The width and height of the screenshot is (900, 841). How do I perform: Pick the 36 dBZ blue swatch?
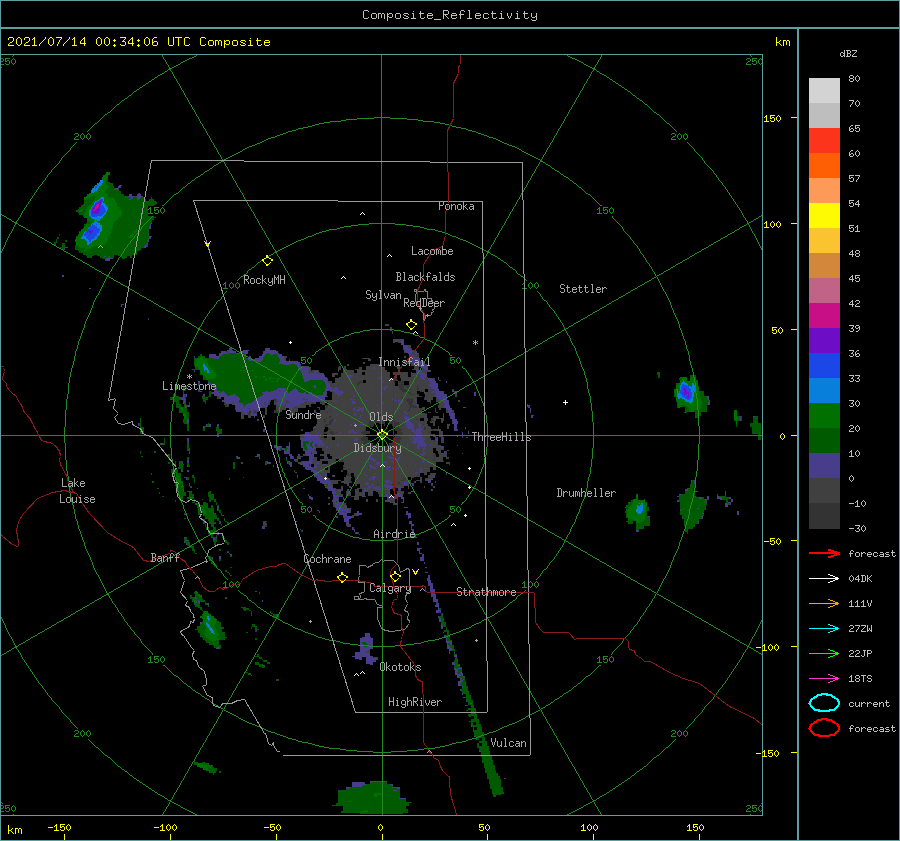(x=824, y=365)
